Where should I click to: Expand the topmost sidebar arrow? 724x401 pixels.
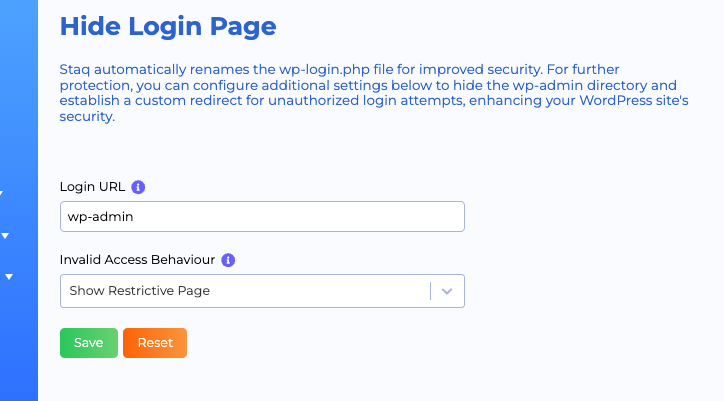click(3, 193)
